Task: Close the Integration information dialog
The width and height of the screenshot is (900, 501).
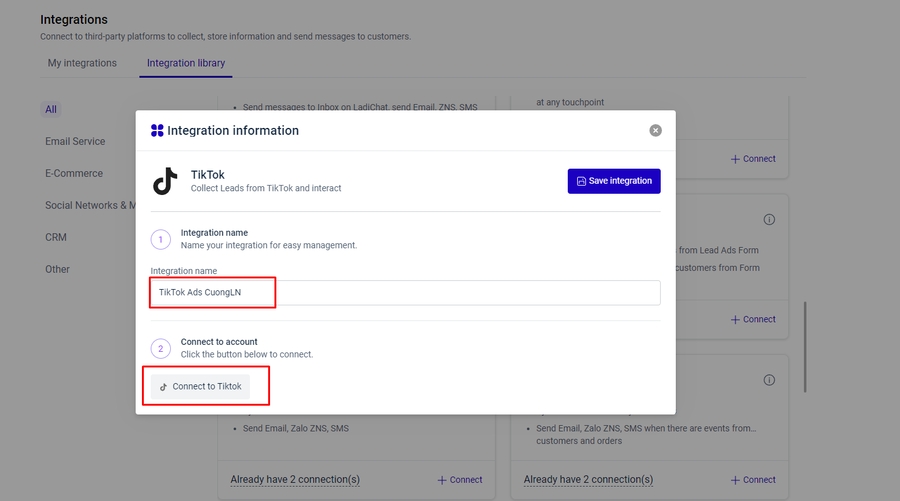Action: click(655, 130)
